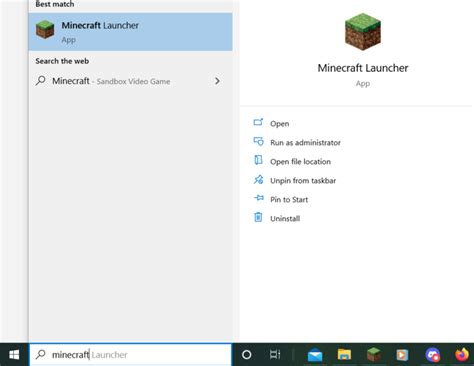Open Task View on the taskbar
The image size is (474, 366).
pyautogui.click(x=275, y=355)
